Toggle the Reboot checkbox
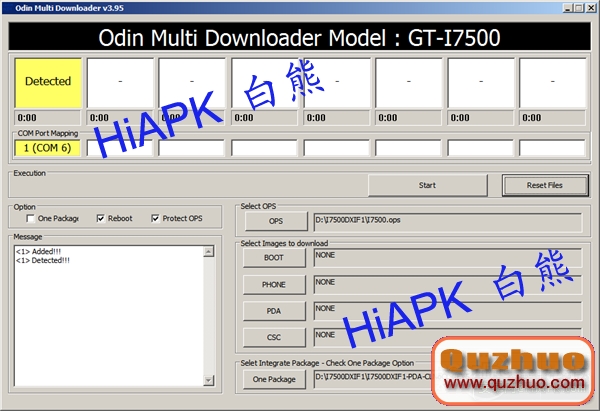The width and height of the screenshot is (600, 411). 101,219
